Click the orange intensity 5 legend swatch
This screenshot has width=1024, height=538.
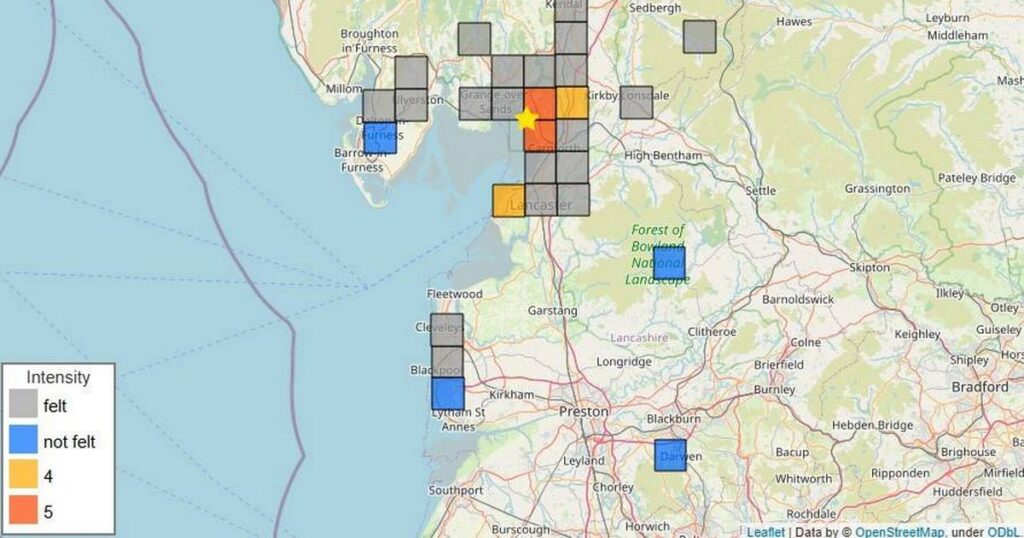click(x=24, y=511)
